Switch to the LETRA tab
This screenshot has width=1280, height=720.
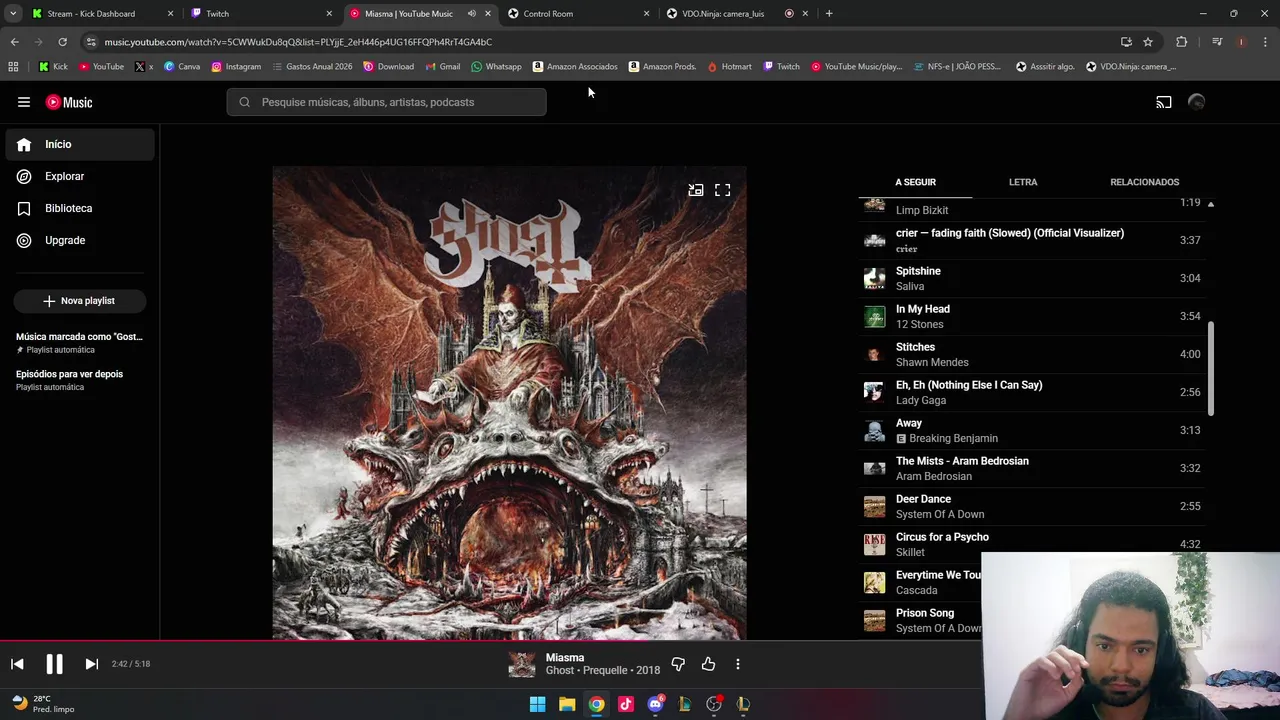(1023, 182)
